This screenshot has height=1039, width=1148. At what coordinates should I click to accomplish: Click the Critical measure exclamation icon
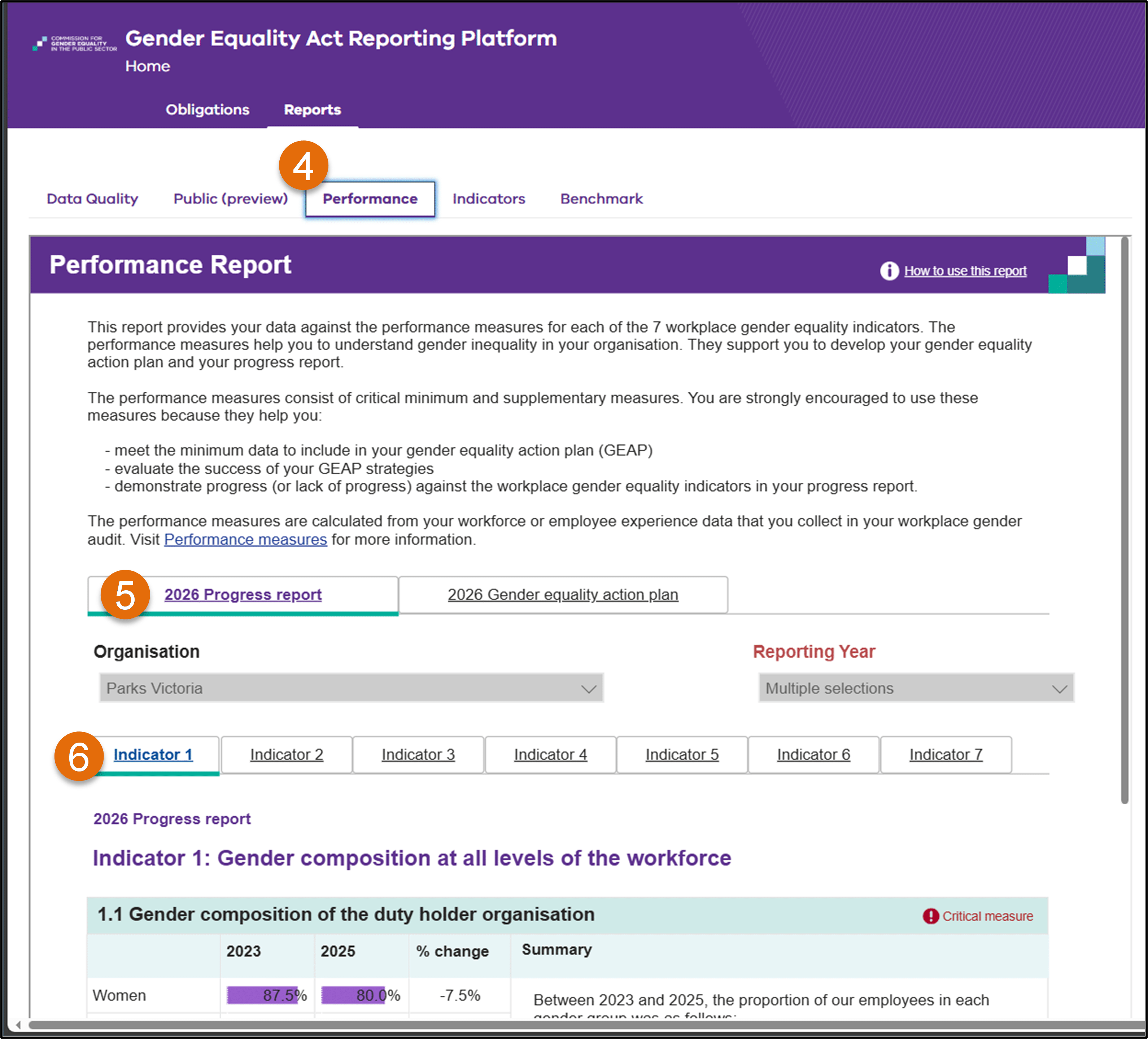point(930,916)
